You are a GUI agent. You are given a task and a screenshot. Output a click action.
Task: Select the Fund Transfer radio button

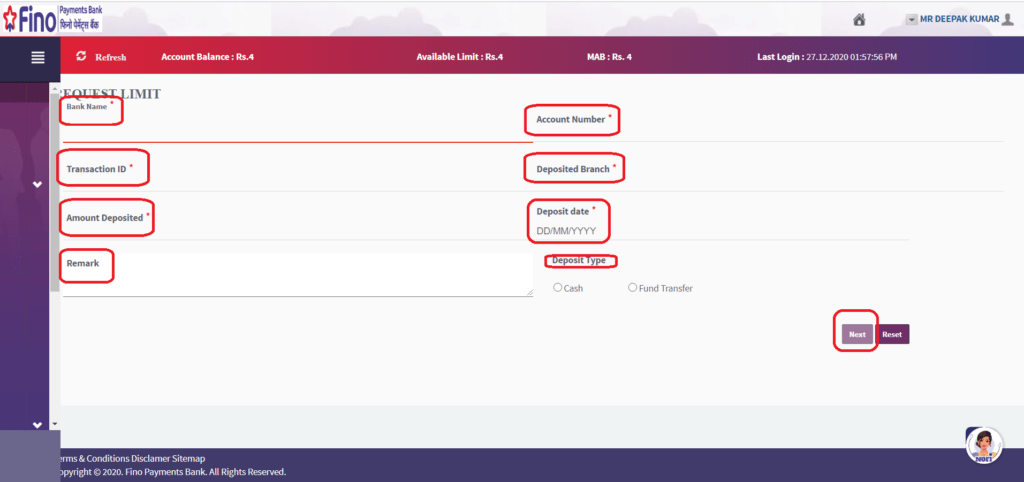coord(632,287)
